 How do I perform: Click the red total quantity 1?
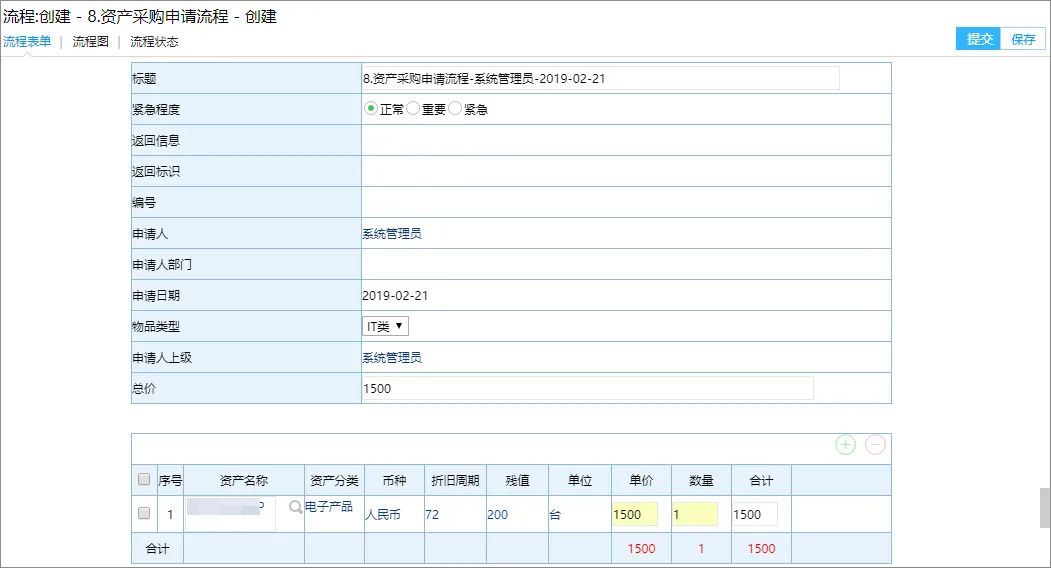tap(701, 549)
